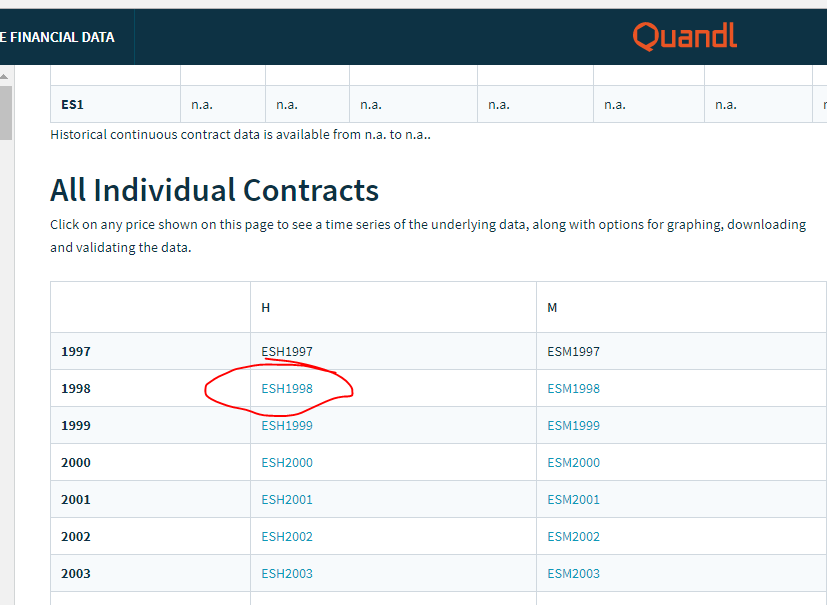
Task: Click the ESH2001 link
Action: (287, 499)
